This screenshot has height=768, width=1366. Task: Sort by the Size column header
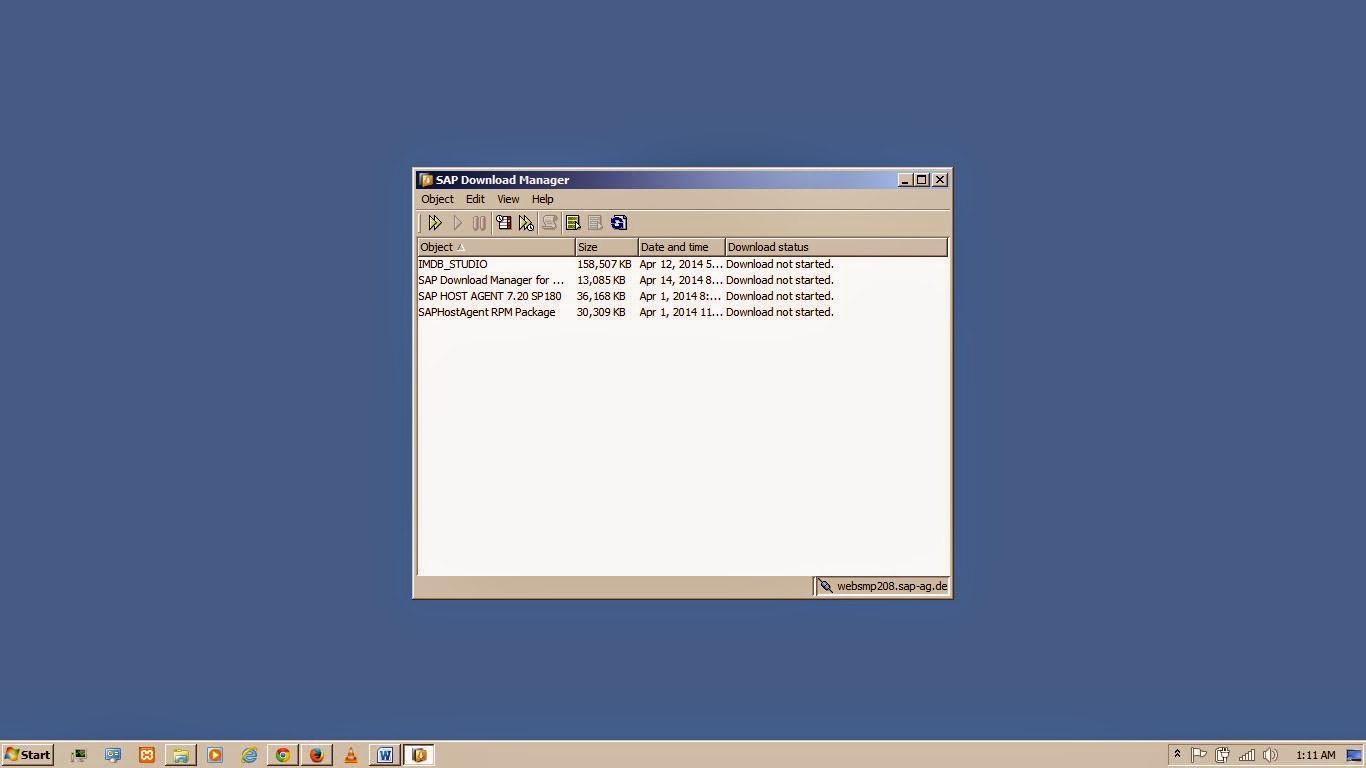607,247
